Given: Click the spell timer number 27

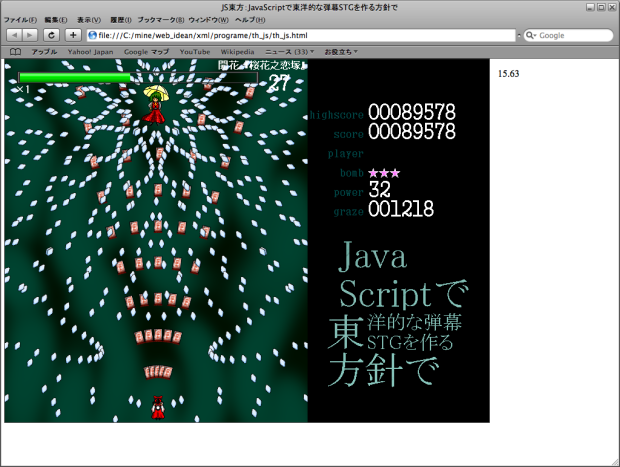Looking at the screenshot, I should [x=279, y=83].
